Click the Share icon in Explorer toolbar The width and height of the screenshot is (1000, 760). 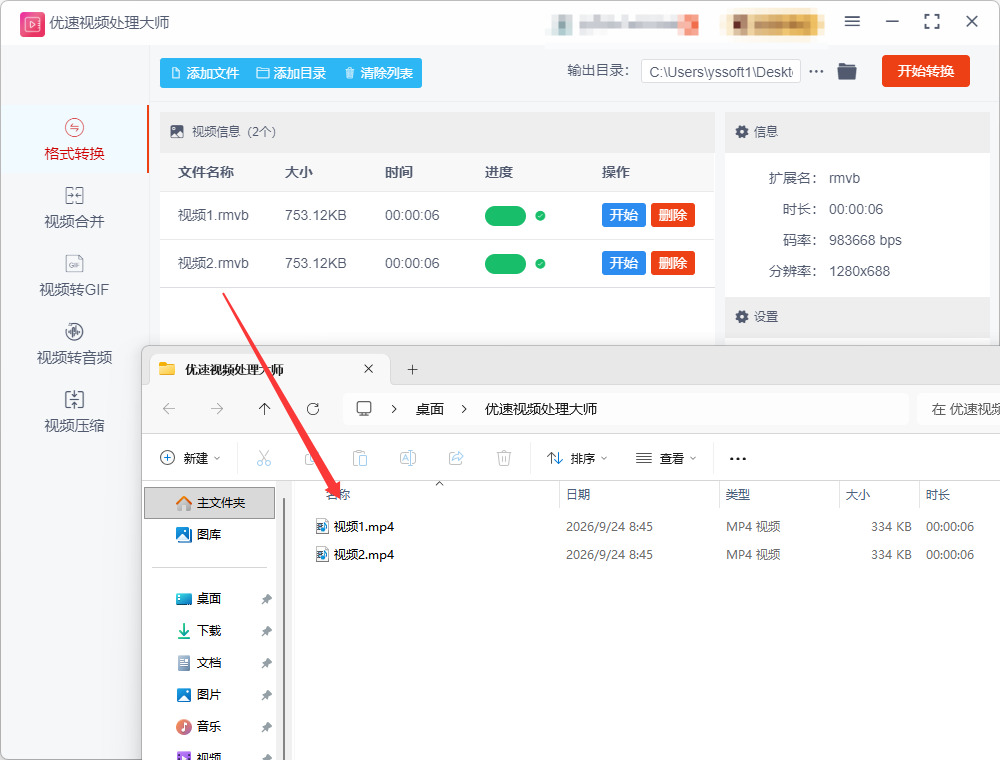456,458
